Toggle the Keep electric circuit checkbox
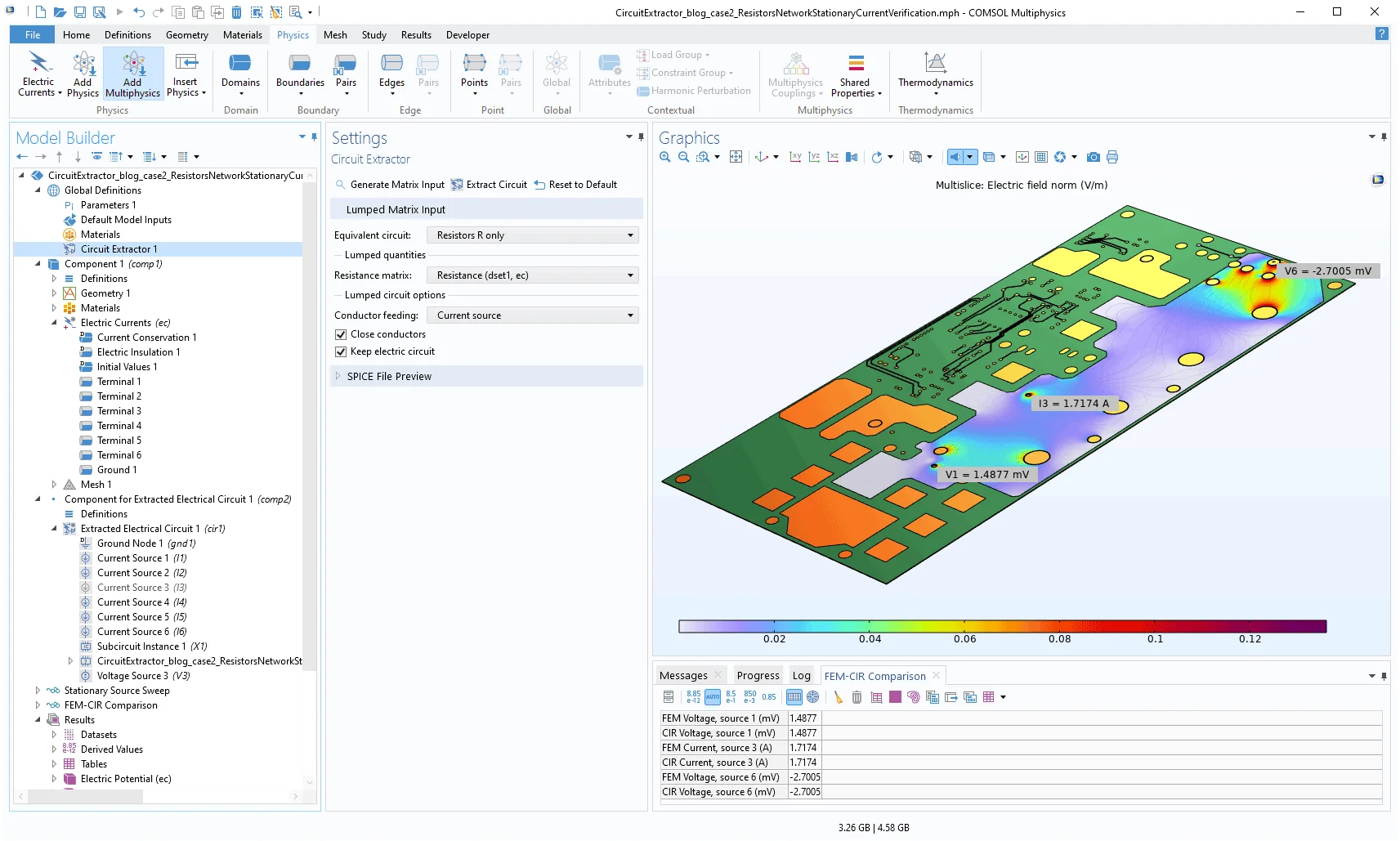 341,351
